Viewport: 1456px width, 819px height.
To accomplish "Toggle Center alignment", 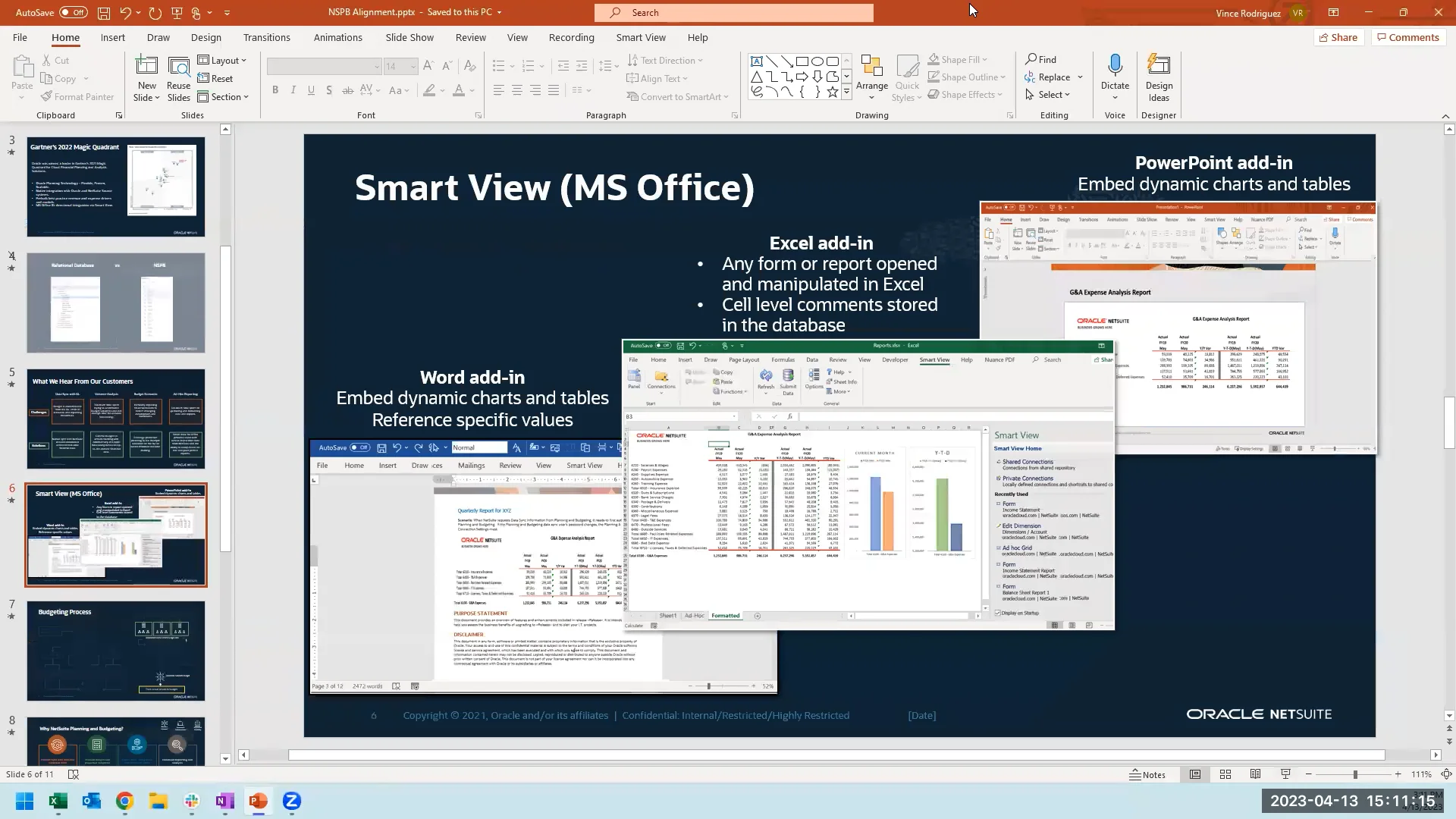I will (516, 90).
